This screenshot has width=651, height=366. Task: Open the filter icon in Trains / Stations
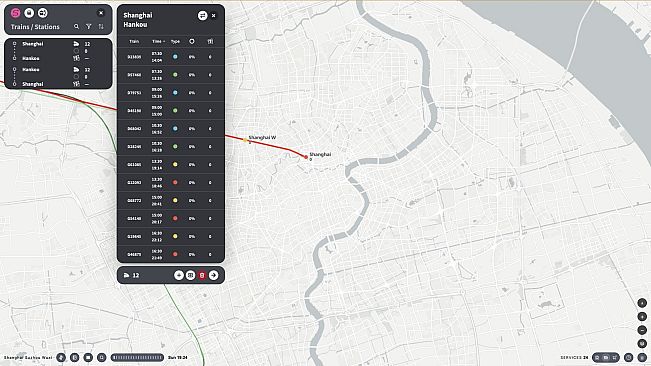click(88, 27)
